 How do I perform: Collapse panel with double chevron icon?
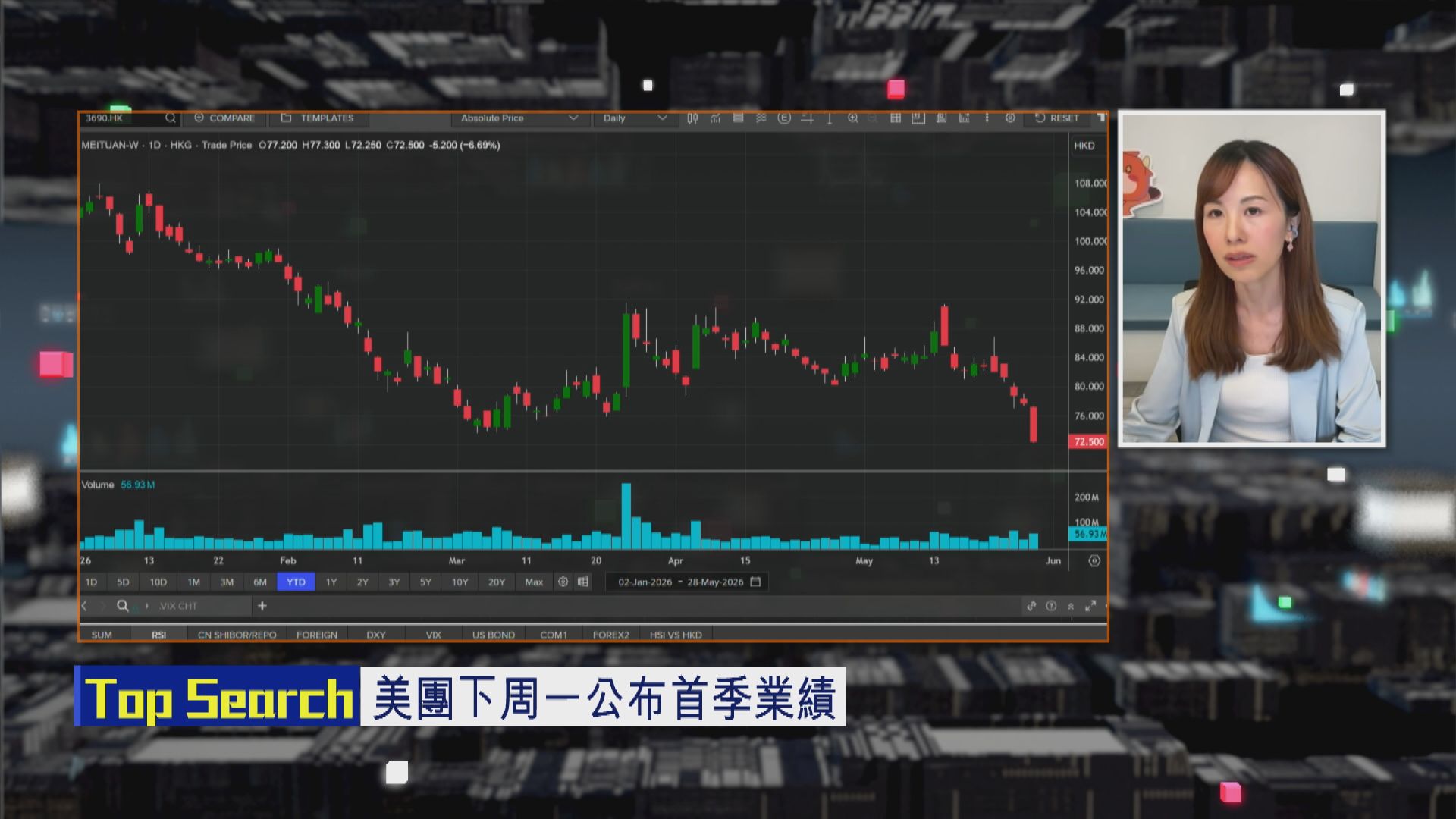[1071, 606]
